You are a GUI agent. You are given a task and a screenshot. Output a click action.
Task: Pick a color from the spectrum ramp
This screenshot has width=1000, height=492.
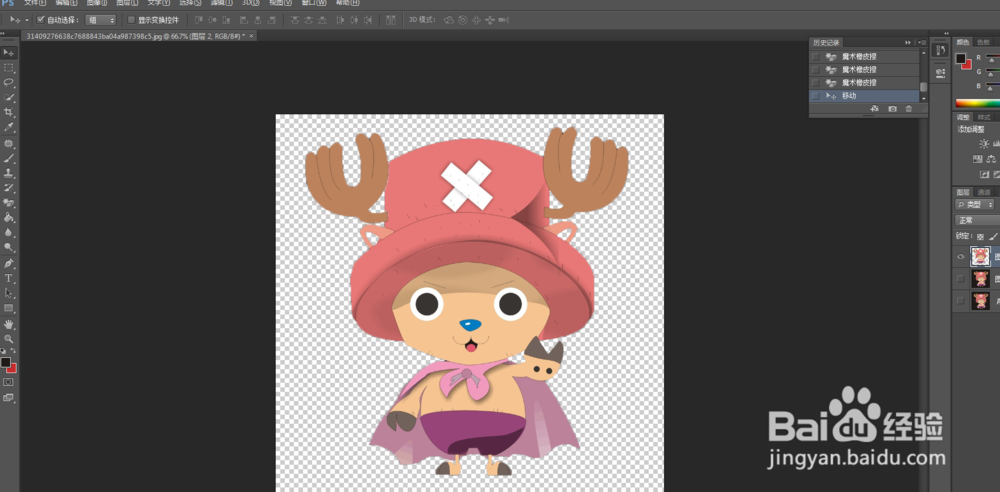coord(978,103)
